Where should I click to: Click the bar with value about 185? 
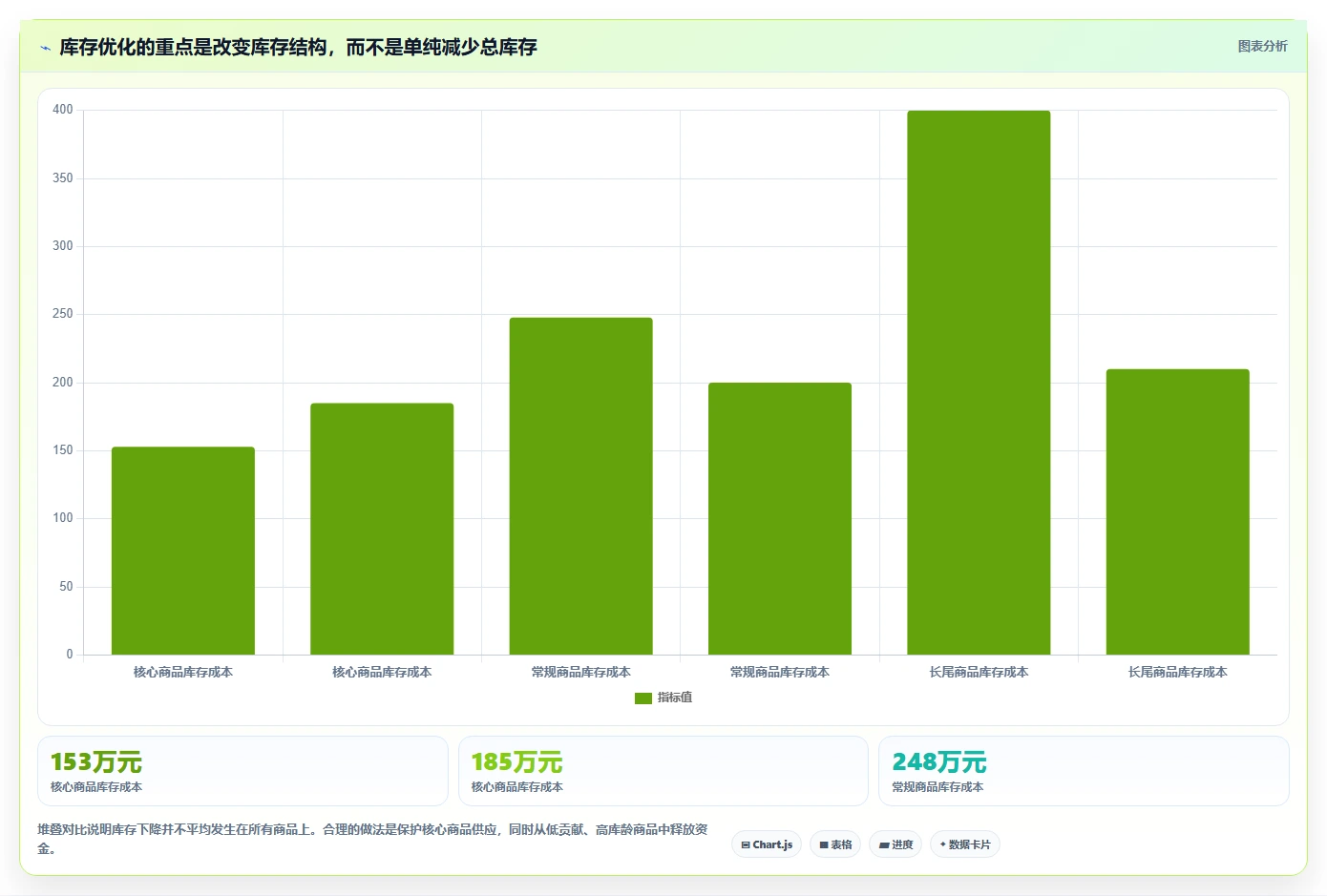click(382, 529)
